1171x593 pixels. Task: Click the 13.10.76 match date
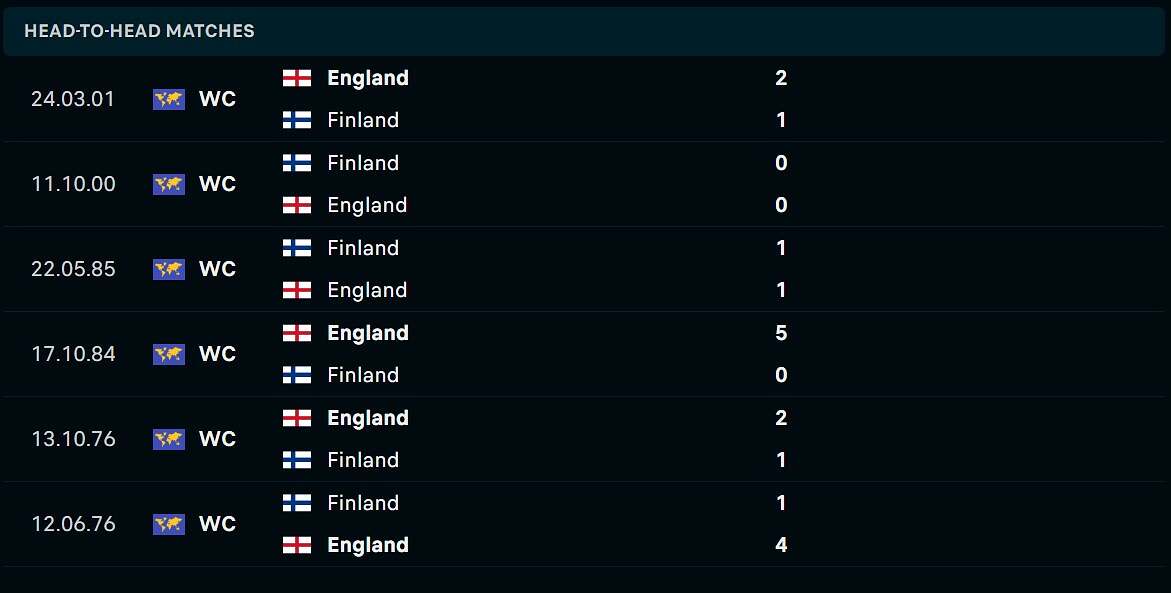[x=73, y=439]
